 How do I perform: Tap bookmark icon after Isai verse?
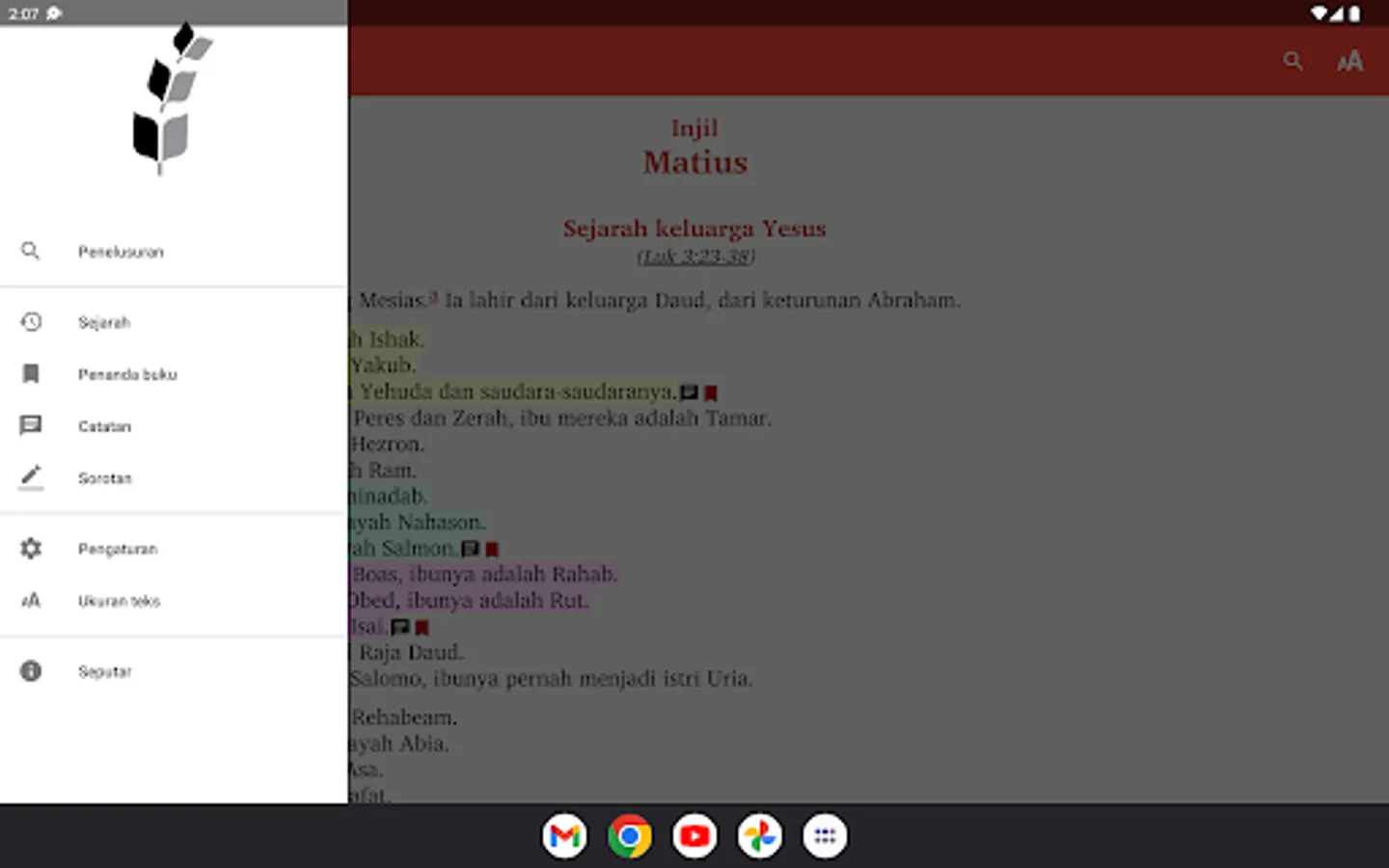(422, 627)
